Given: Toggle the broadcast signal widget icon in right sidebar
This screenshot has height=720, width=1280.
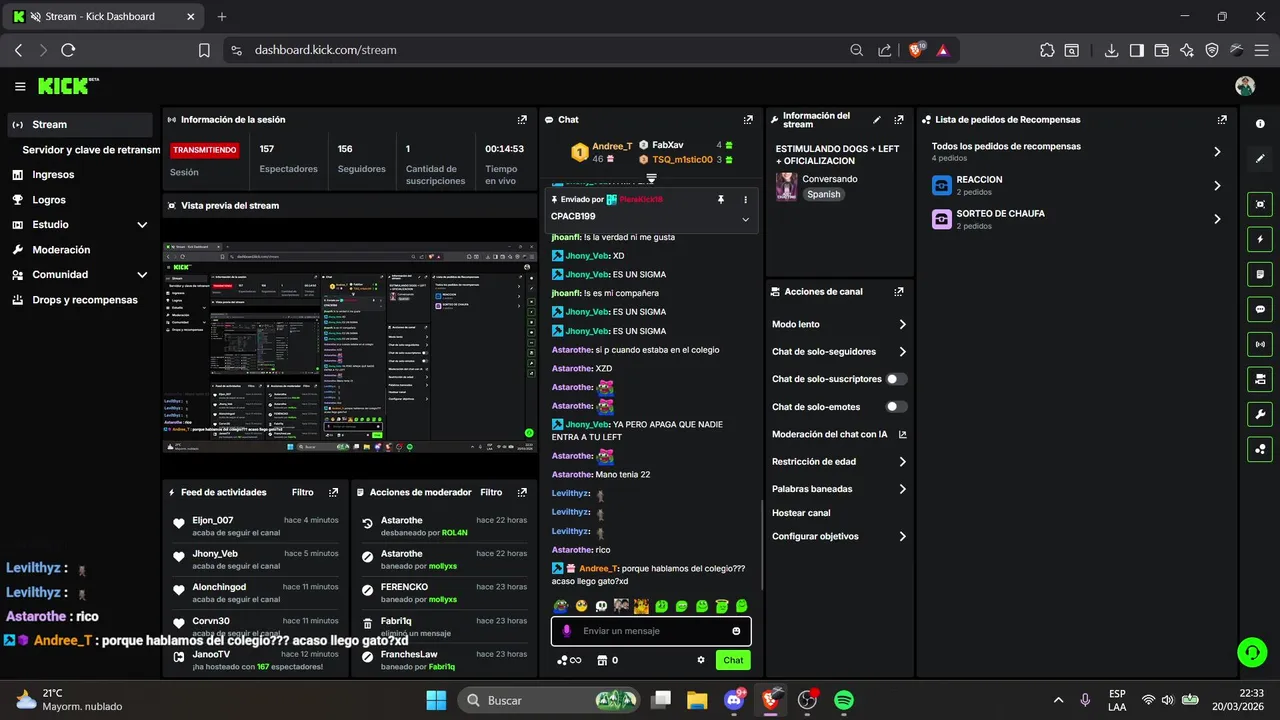Looking at the screenshot, I should coord(1260,344).
